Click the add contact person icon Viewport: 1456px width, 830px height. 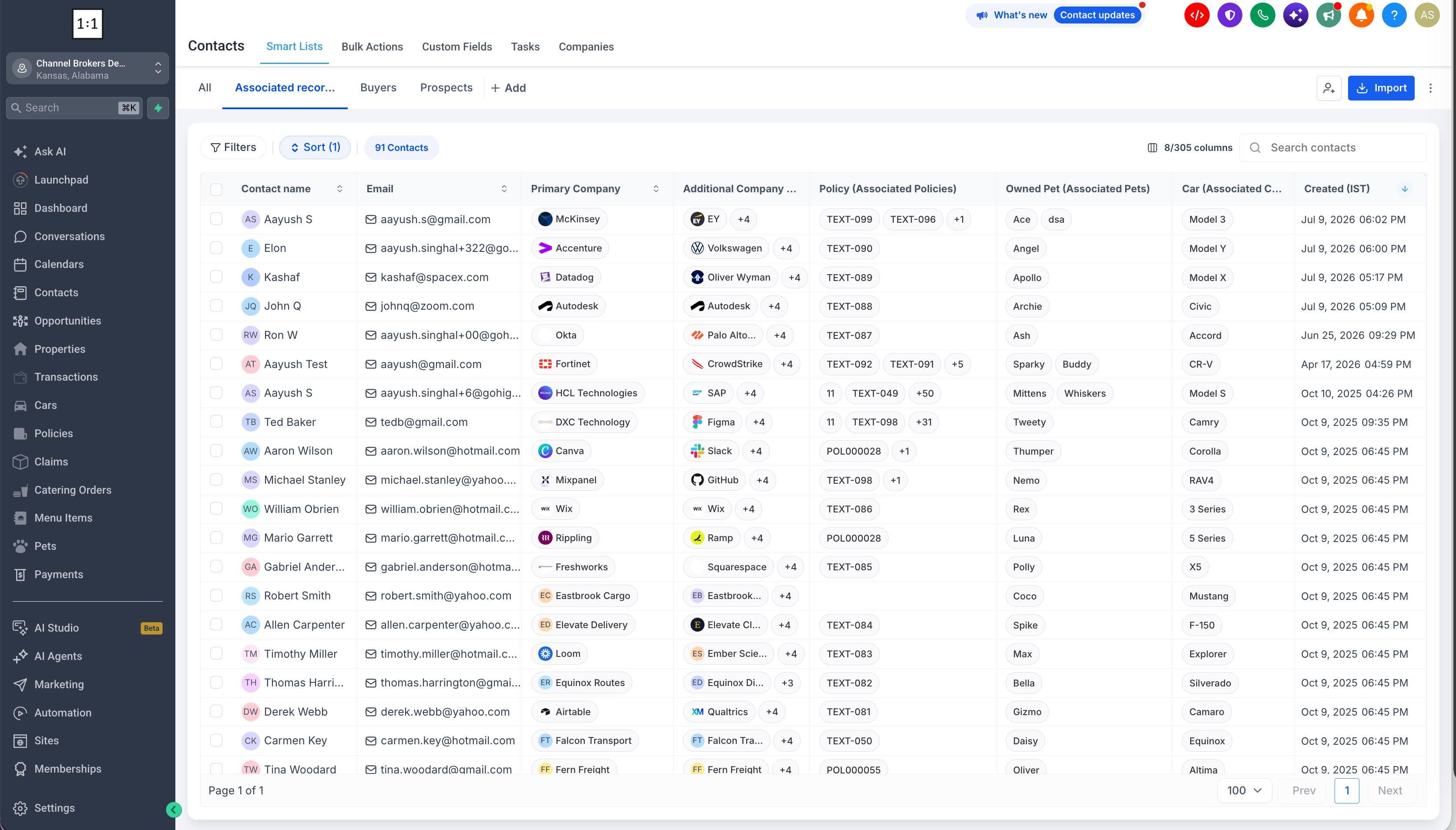click(1329, 88)
